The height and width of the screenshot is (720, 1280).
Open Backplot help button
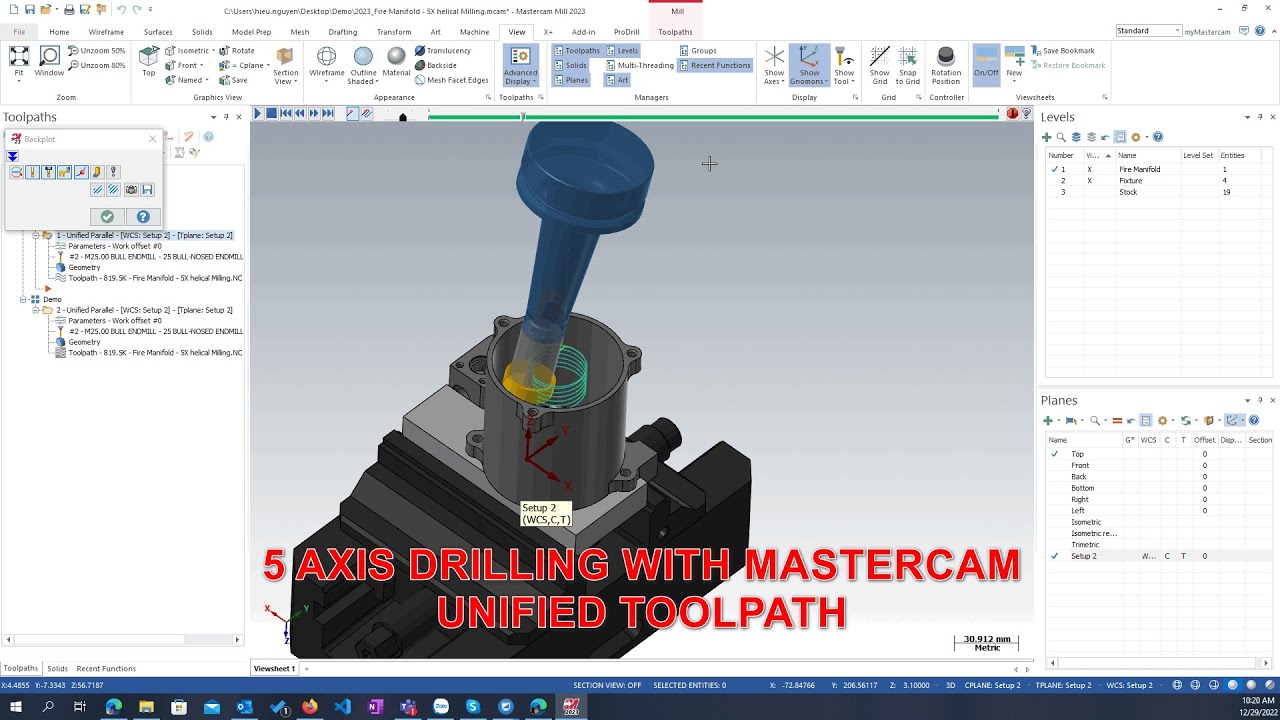click(143, 217)
